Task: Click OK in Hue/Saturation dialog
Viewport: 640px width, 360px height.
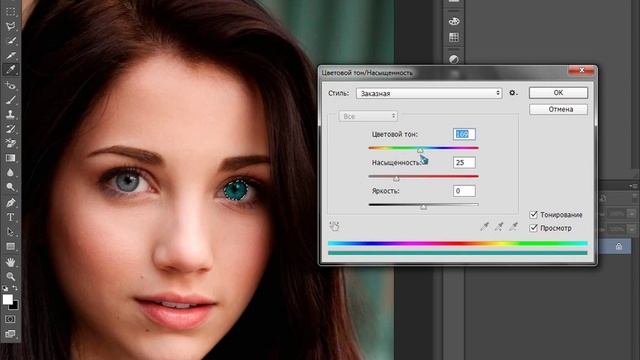Action: point(558,93)
